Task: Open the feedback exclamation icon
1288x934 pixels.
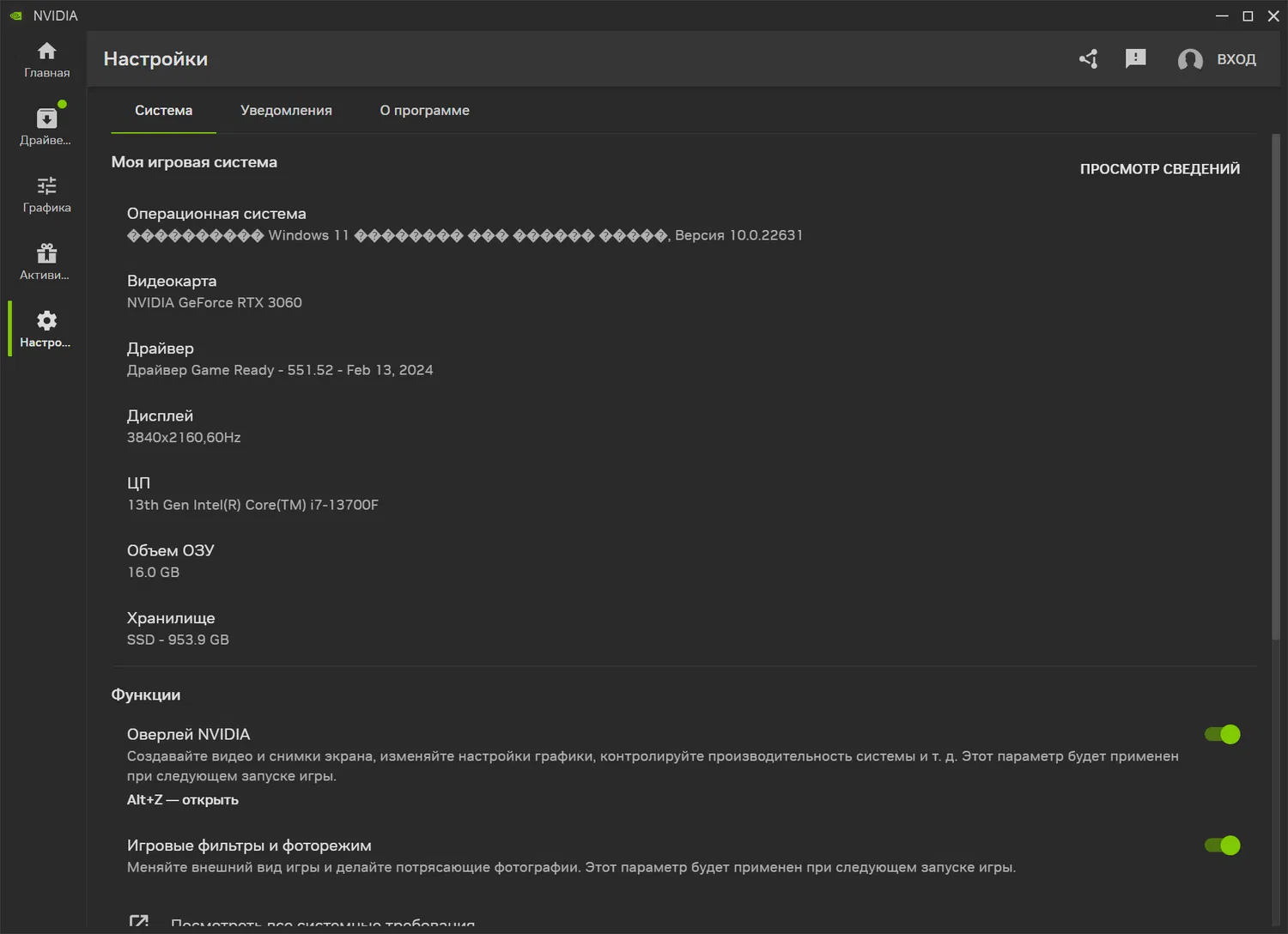Action: tap(1135, 58)
